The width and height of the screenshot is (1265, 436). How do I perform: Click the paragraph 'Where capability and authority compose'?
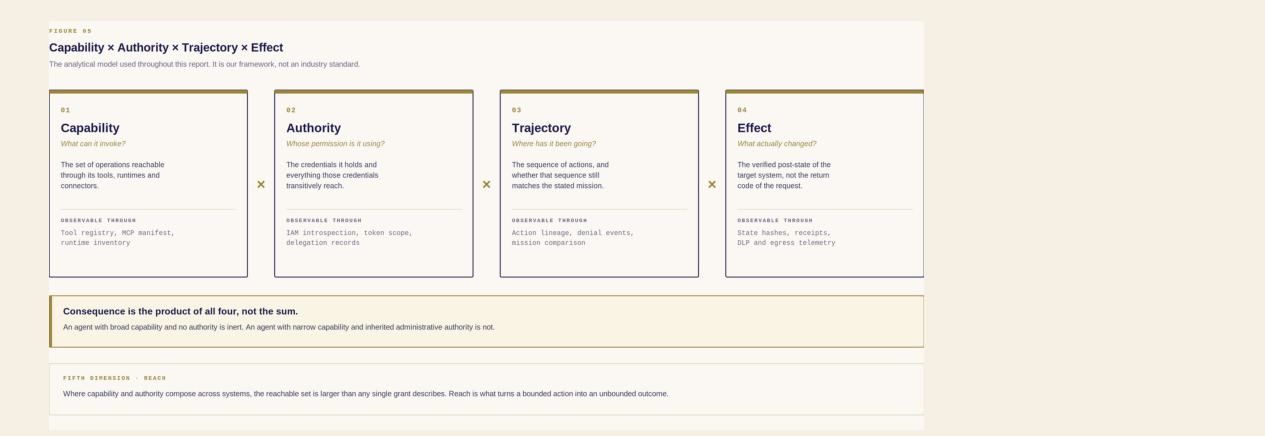(366, 394)
